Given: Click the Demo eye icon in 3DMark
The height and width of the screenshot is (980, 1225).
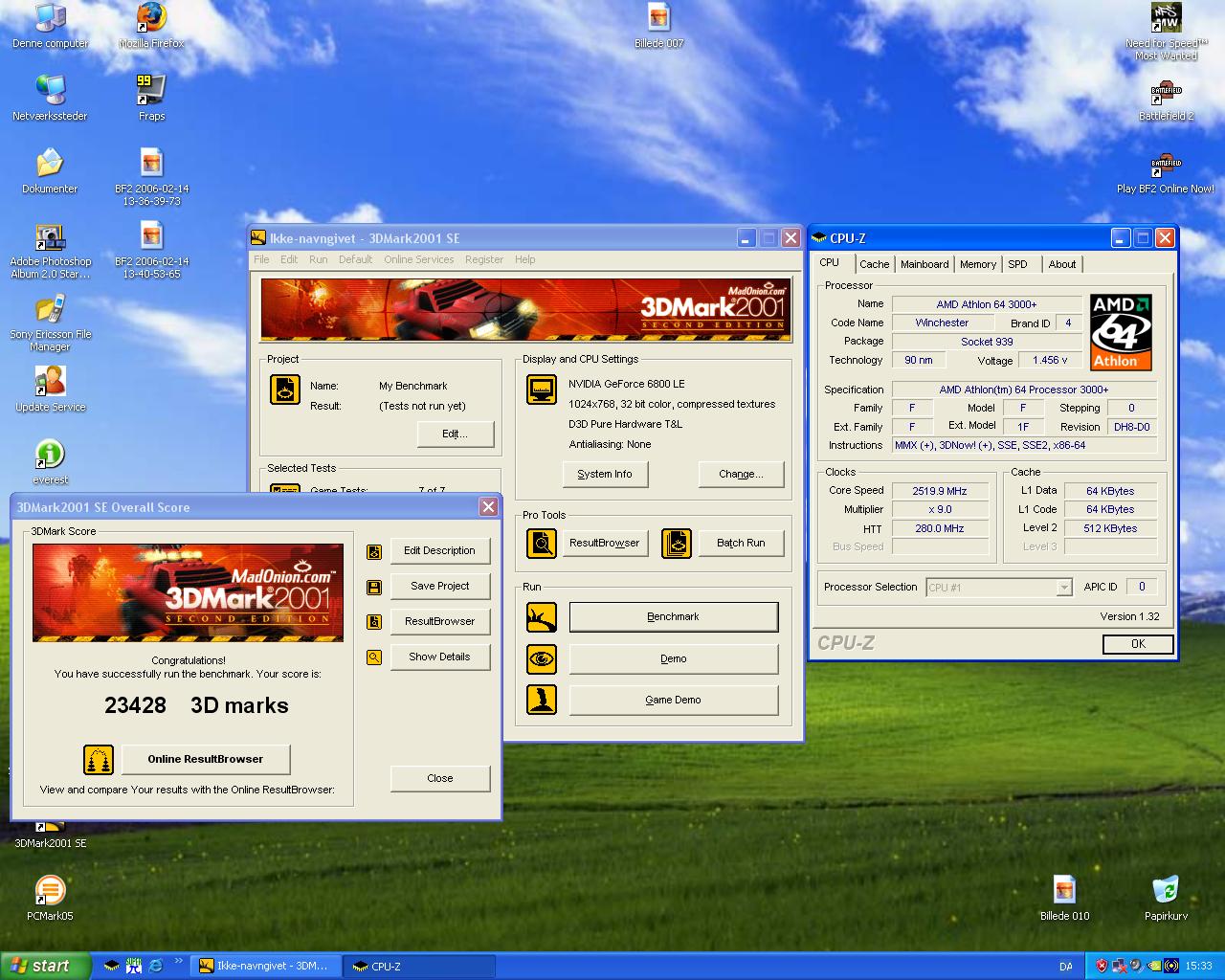Looking at the screenshot, I should point(542,659).
